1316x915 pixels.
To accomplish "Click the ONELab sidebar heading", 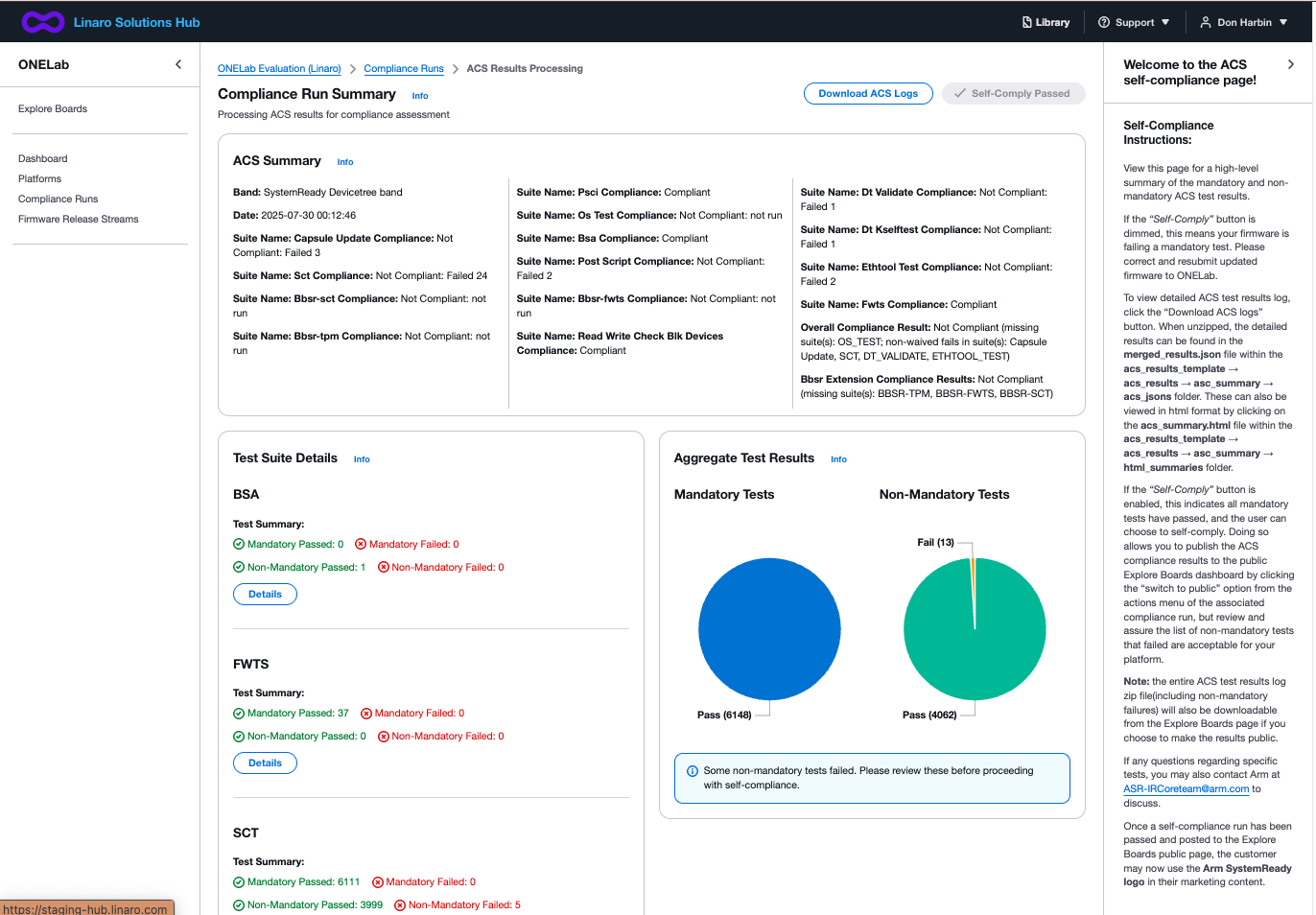I will [x=44, y=64].
